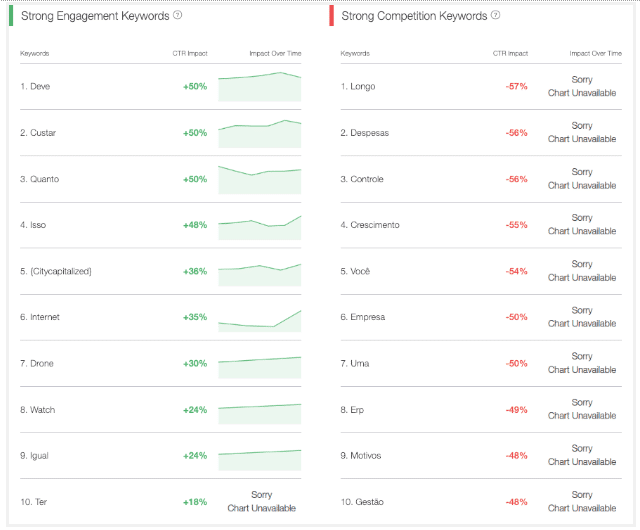The width and height of the screenshot is (640, 530).
Task: Select keyword '3. Controle'
Action: (x=362, y=179)
